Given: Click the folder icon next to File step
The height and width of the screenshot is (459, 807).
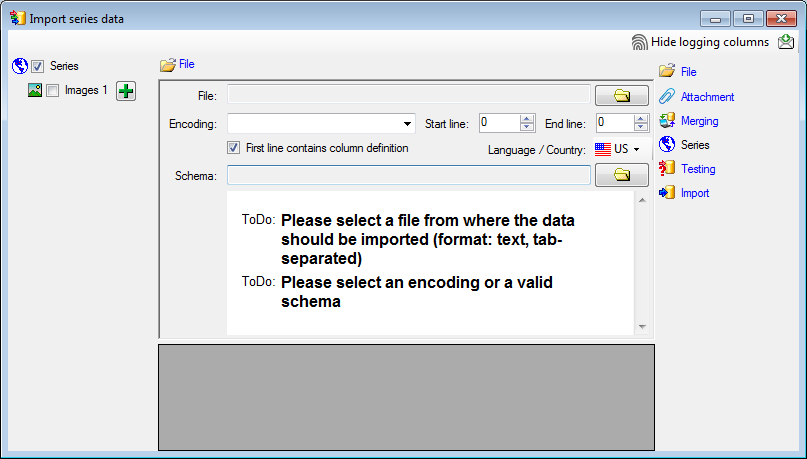Looking at the screenshot, I should click(x=667, y=71).
